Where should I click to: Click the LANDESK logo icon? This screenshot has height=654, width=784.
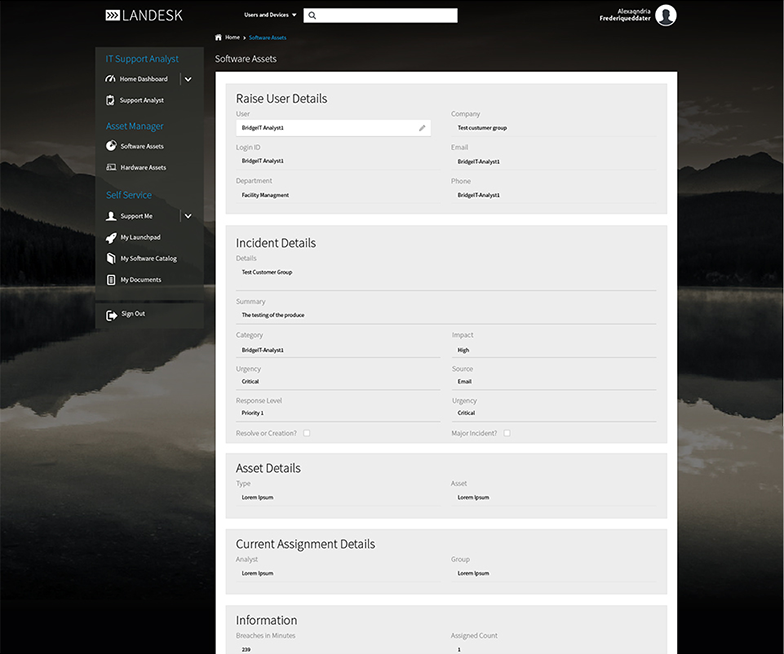click(112, 15)
